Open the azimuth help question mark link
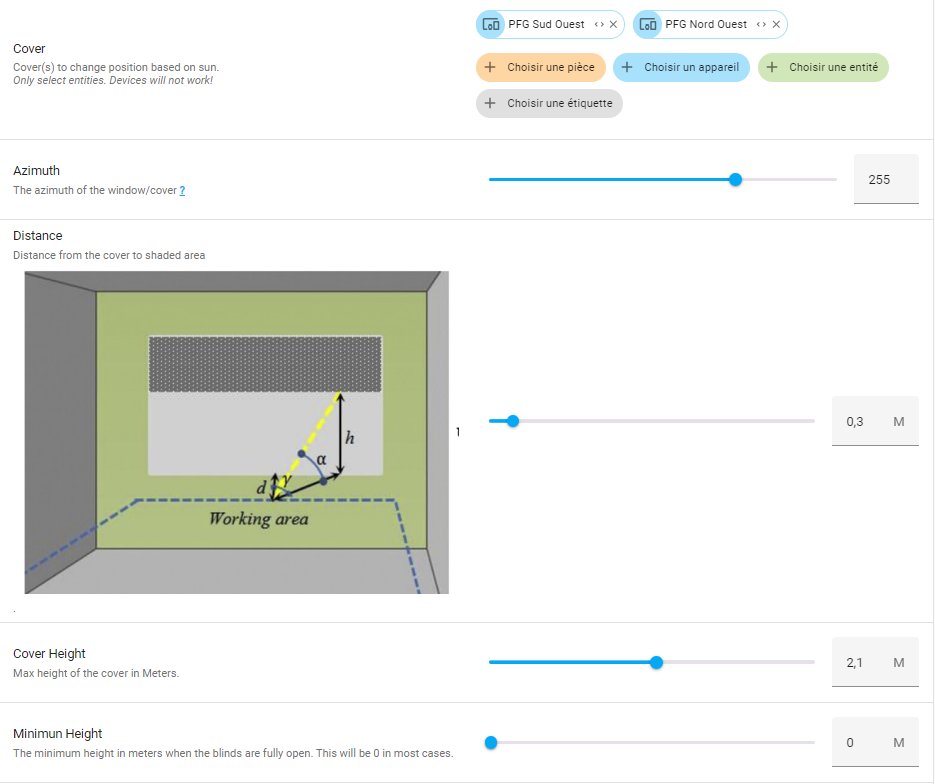This screenshot has width=935, height=784. pos(182,190)
